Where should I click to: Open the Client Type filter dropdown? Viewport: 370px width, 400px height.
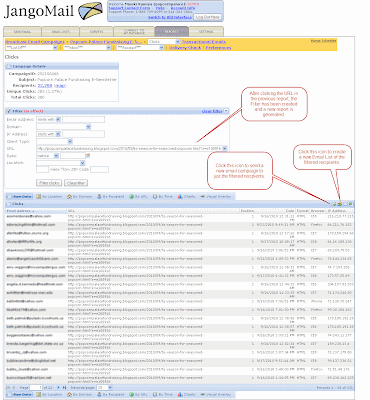tap(70, 141)
